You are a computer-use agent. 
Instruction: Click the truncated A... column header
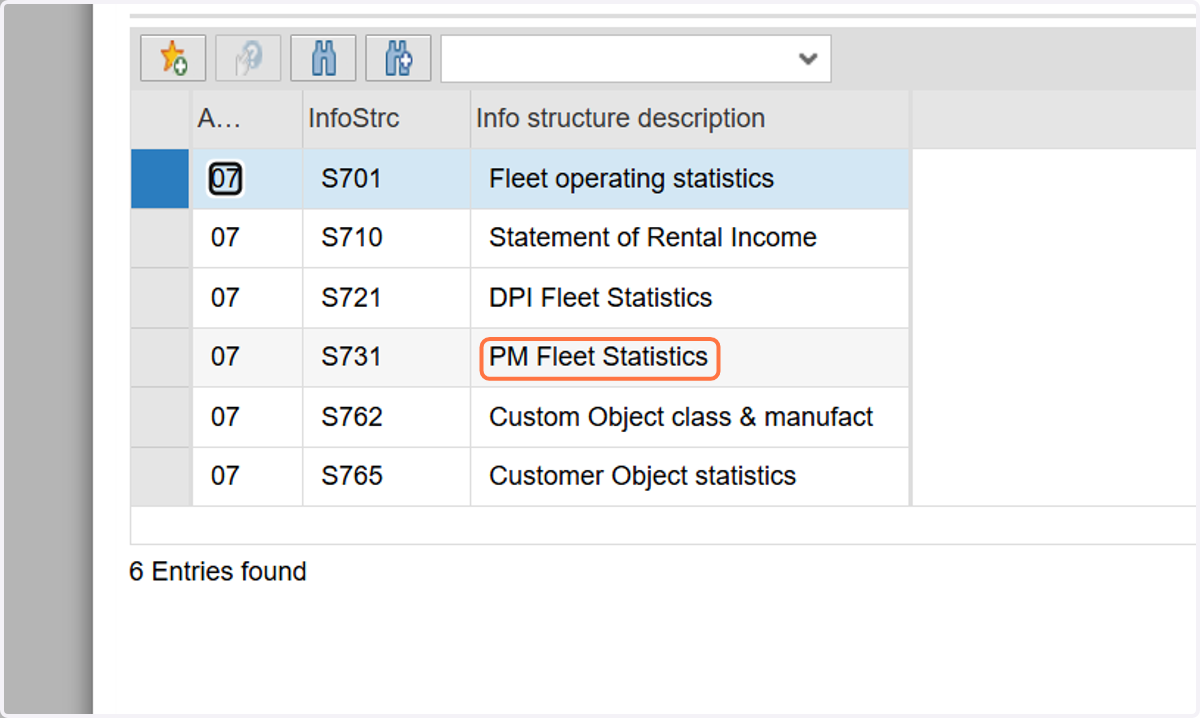pos(246,118)
